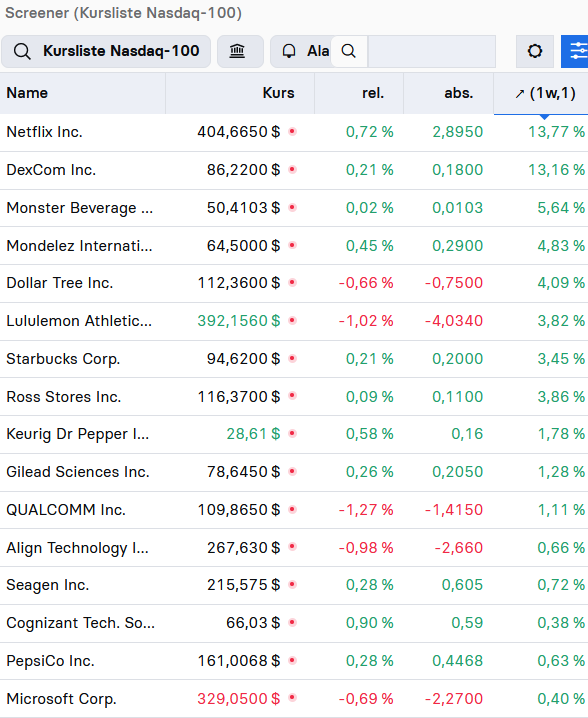Select the Align Technology row name

click(77, 548)
